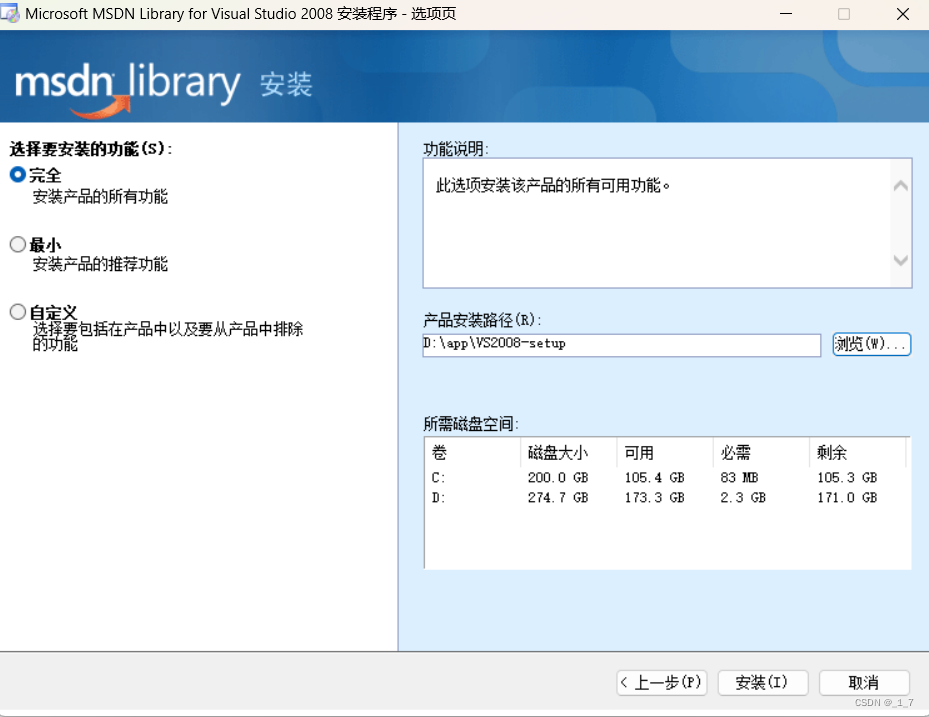Click the 105.3 GB remaining value
The image size is (929, 717).
click(847, 478)
